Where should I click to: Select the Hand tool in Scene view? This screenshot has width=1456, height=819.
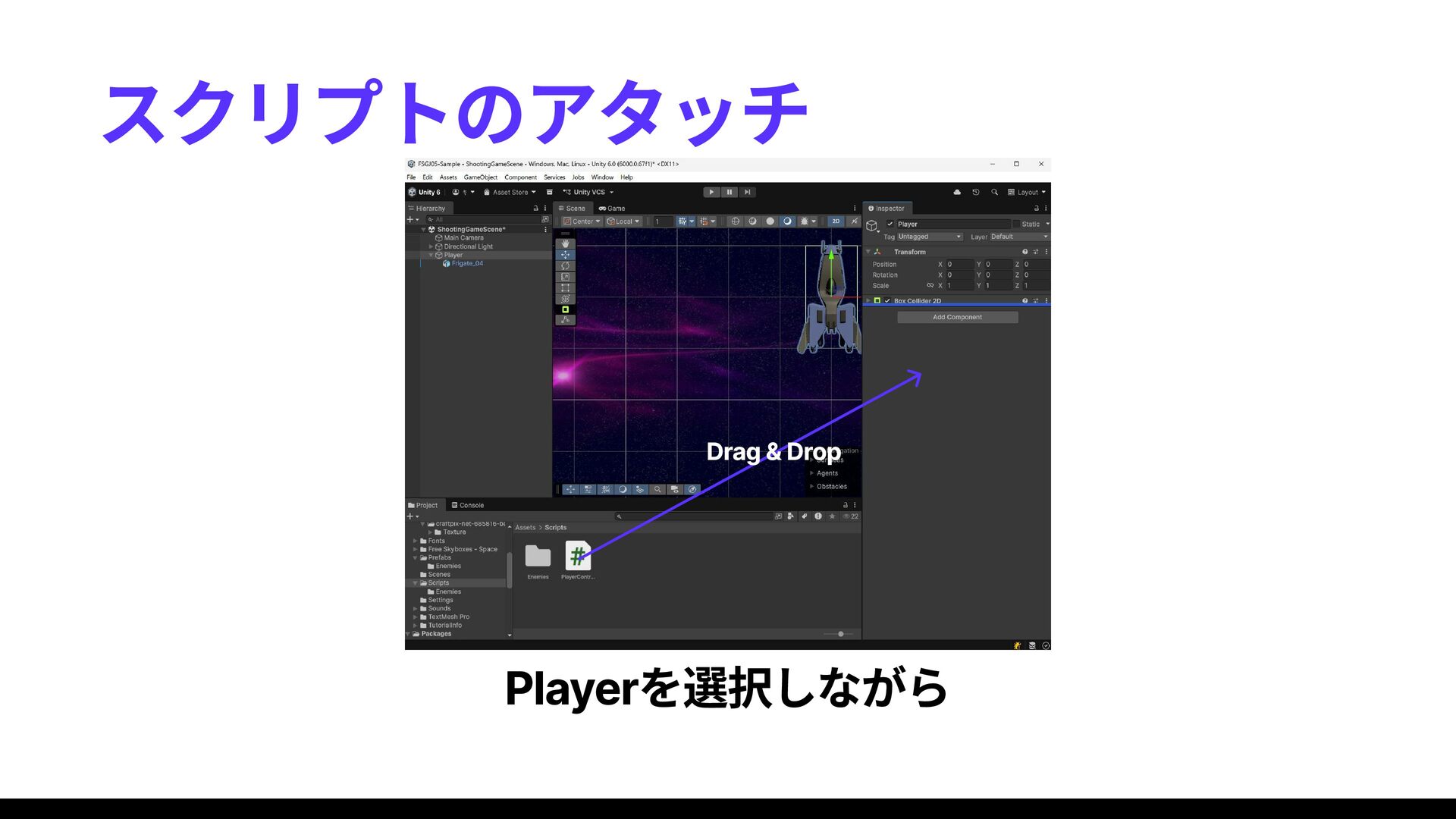coord(565,244)
